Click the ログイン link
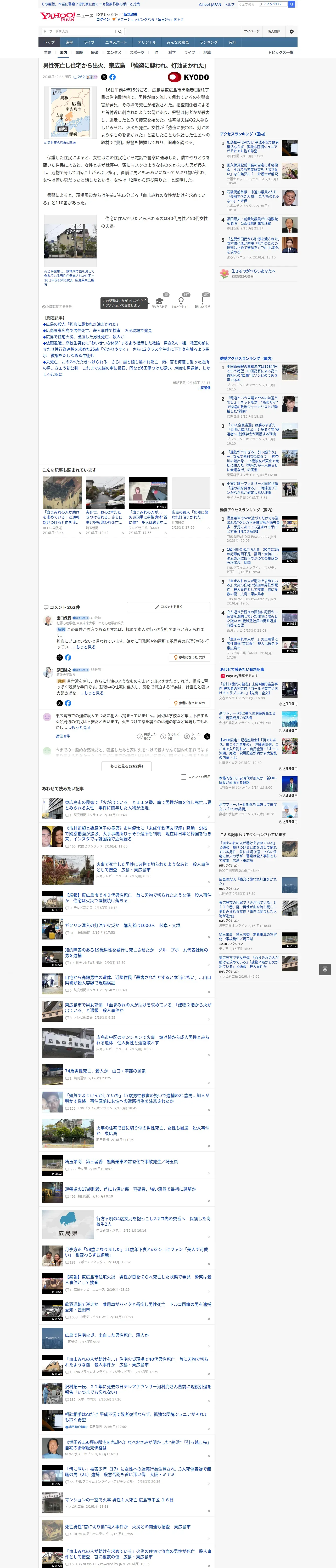336x1568 pixels. click(103, 20)
